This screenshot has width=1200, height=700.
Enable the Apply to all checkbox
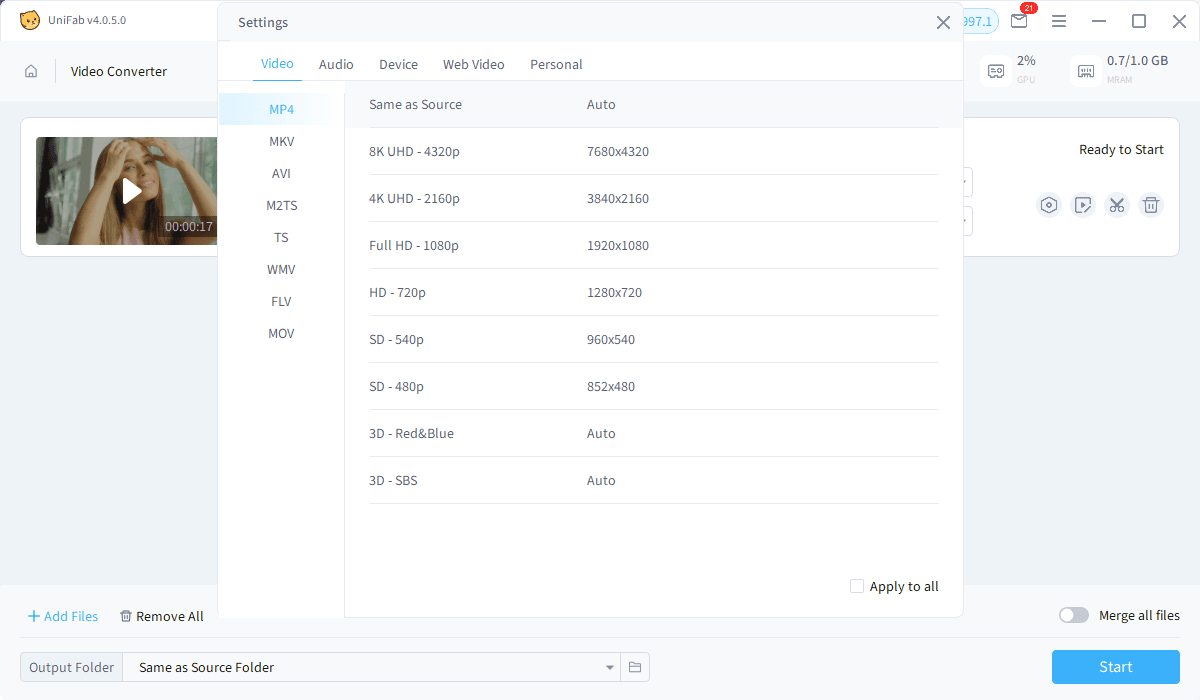pyautogui.click(x=857, y=586)
